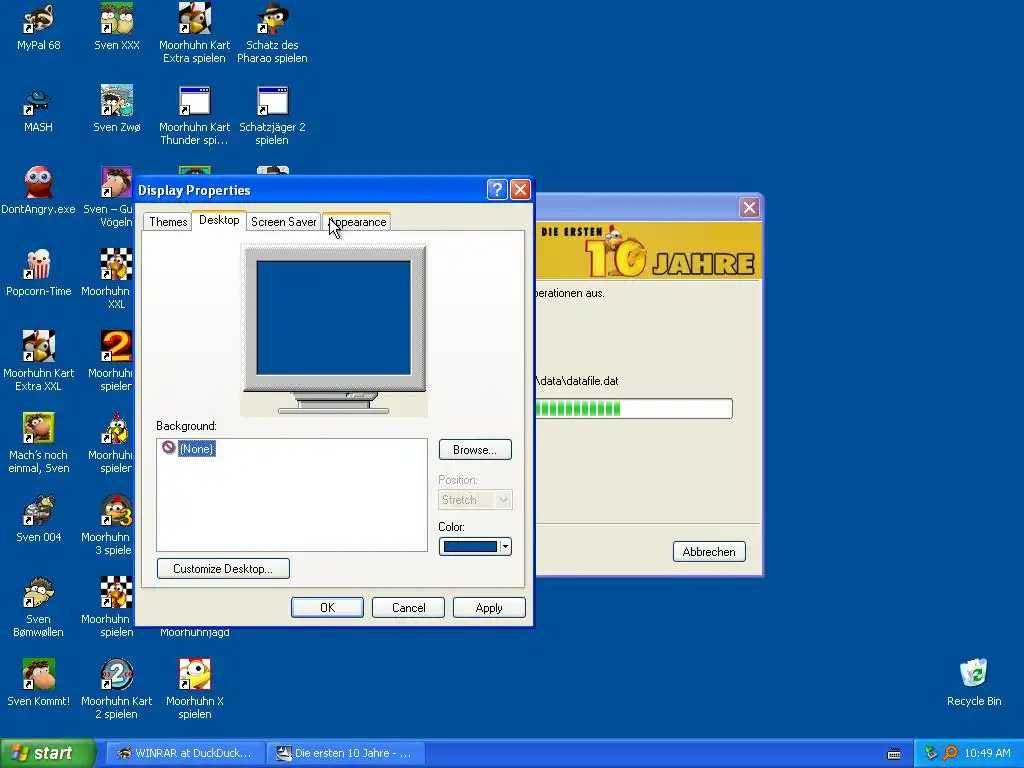The height and width of the screenshot is (768, 1024).
Task: Switch to the Themes tab
Action: click(x=168, y=222)
